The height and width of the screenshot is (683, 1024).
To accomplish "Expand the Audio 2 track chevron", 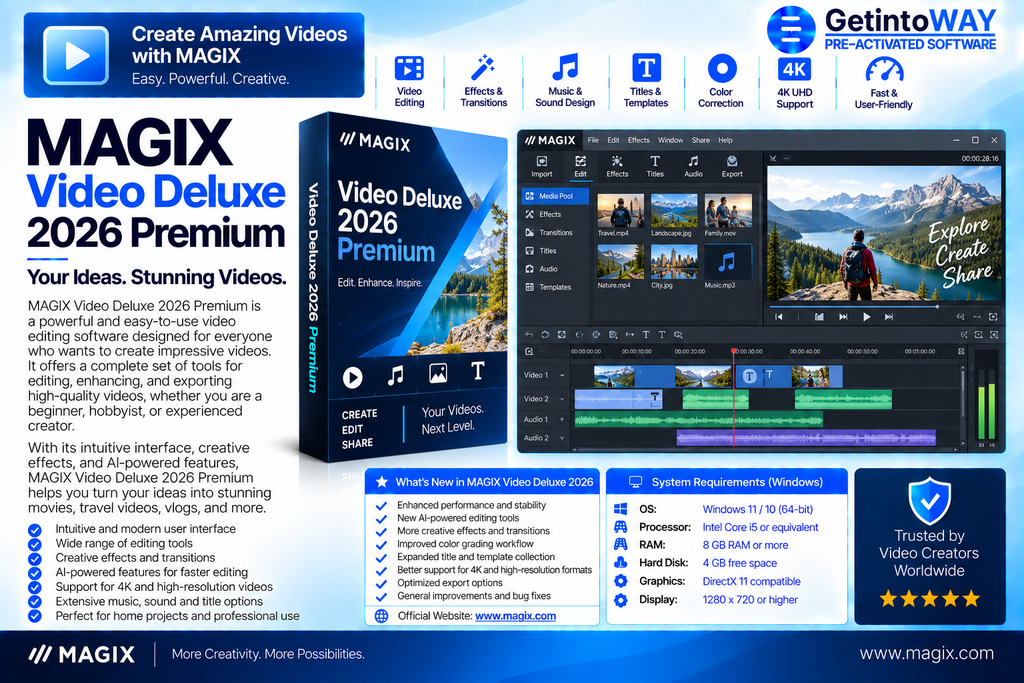I will (x=562, y=438).
